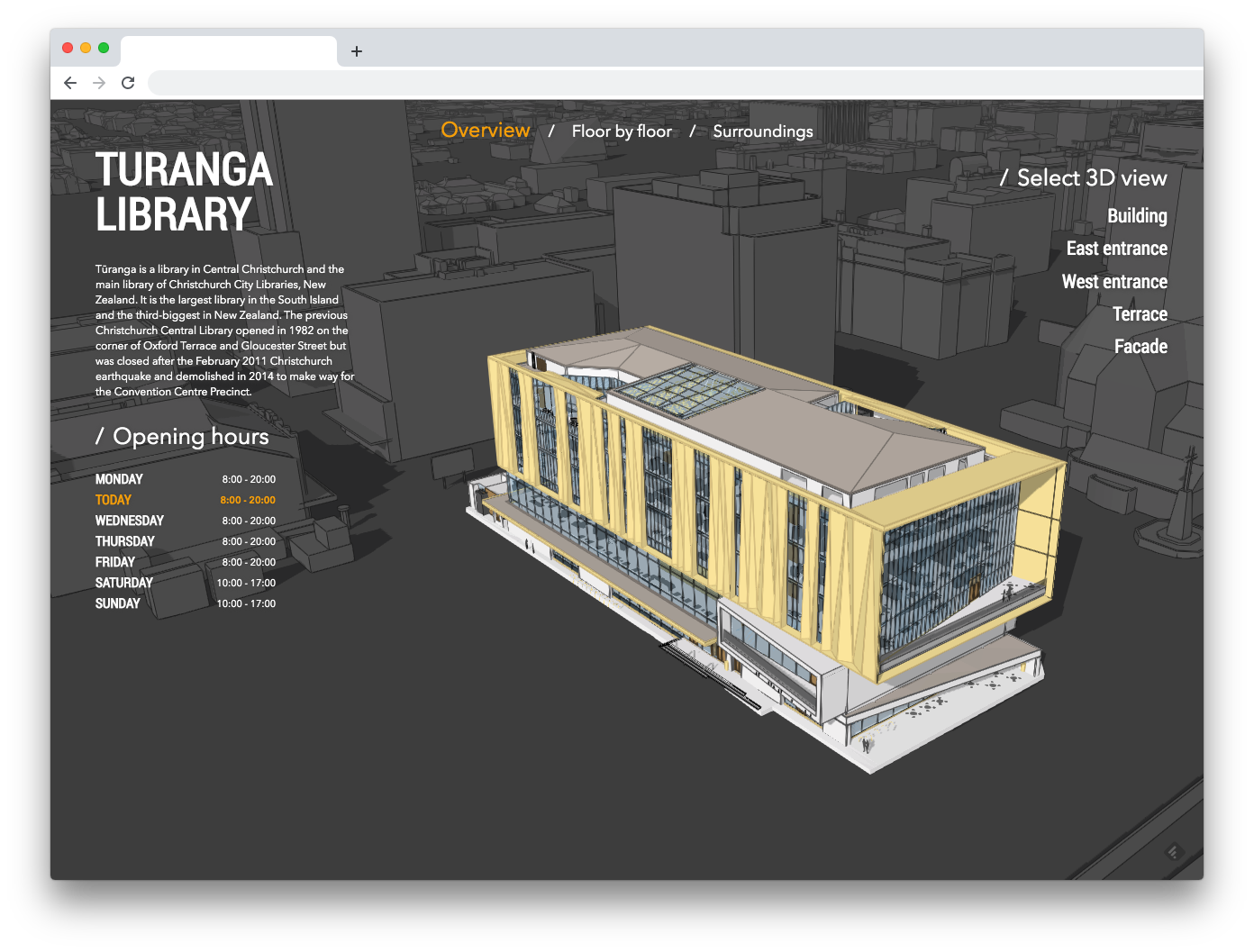Image resolution: width=1254 pixels, height=952 pixels.
Task: Open a new browser tab with plus icon
Action: (x=357, y=51)
